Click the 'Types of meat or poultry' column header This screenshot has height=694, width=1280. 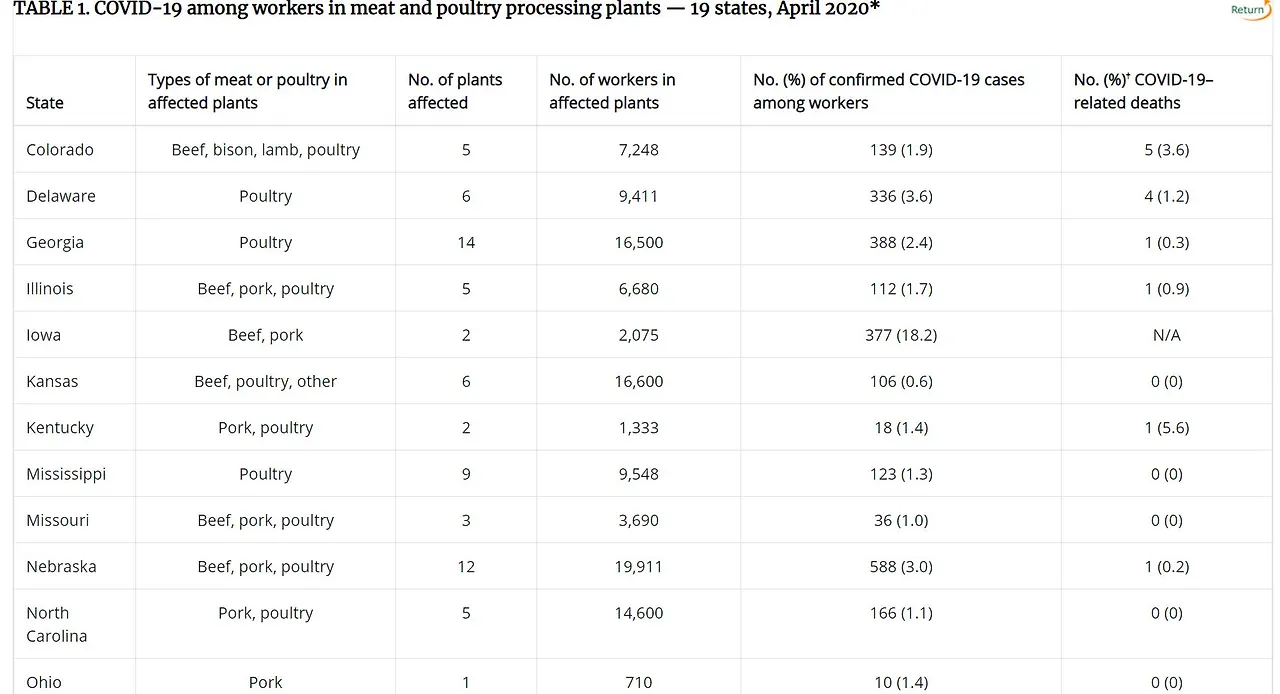click(x=247, y=91)
